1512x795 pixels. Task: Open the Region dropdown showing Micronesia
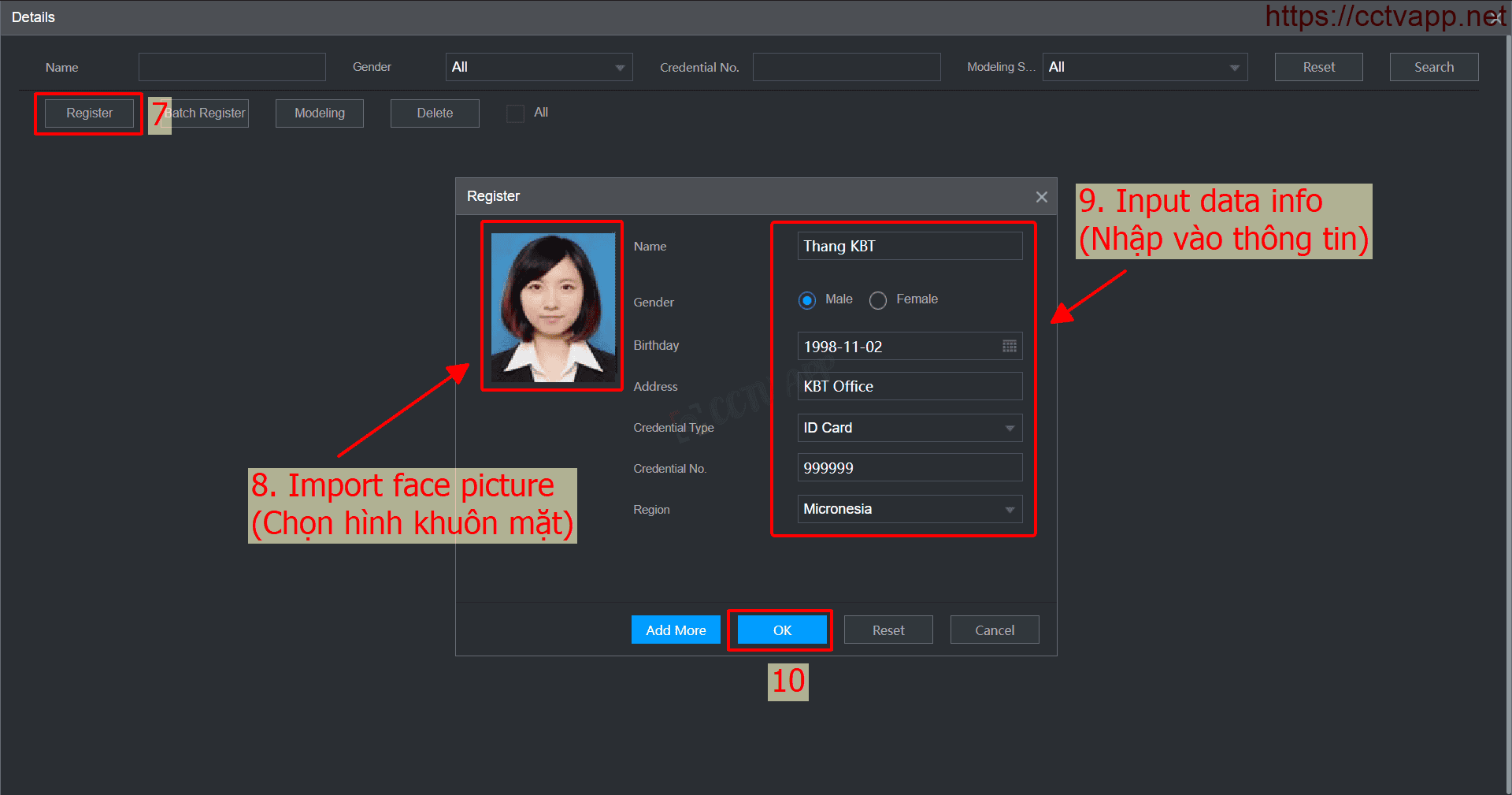click(x=910, y=509)
